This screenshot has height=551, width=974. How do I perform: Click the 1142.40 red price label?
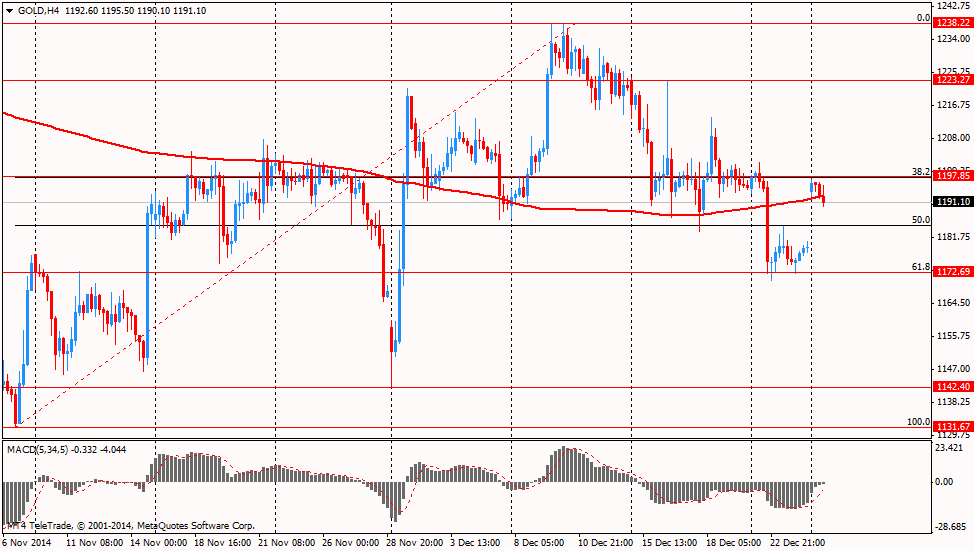point(953,386)
